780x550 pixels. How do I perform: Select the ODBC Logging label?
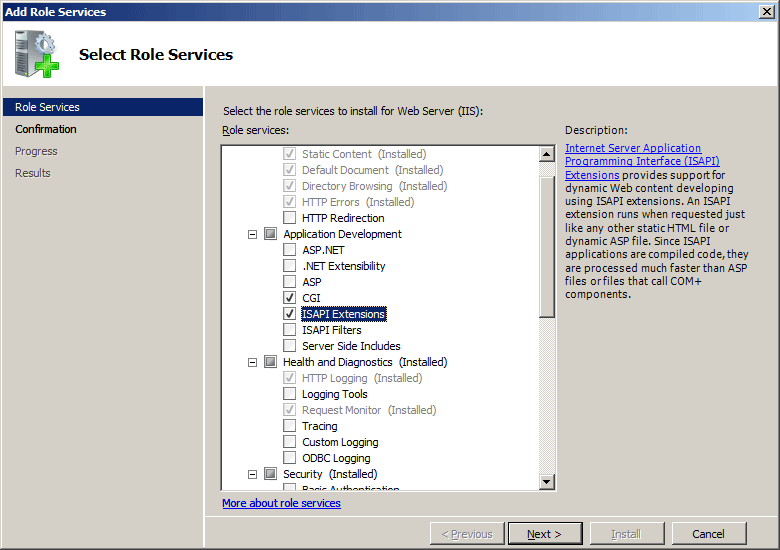[336, 458]
